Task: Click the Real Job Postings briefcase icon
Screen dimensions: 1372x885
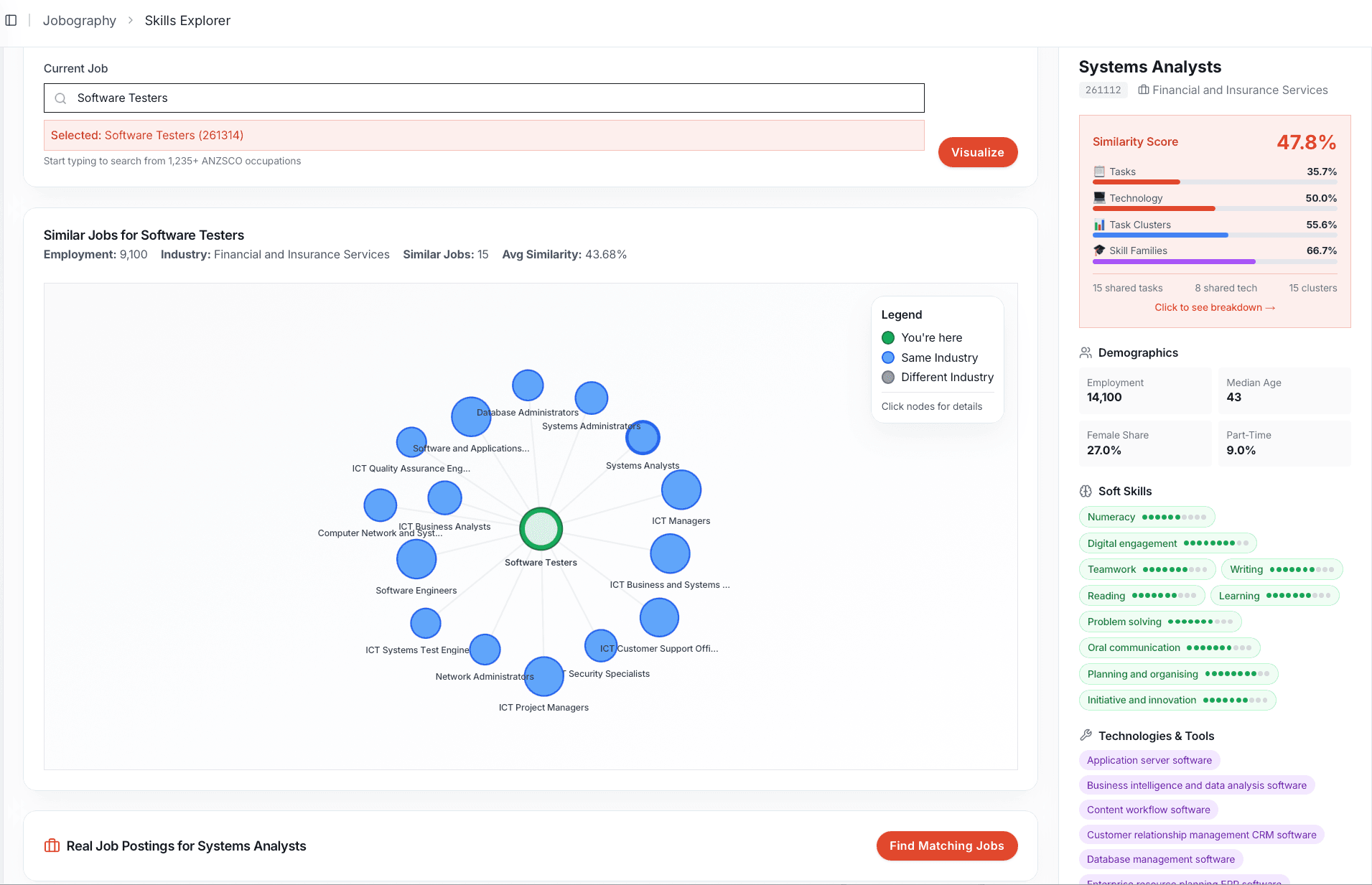Action: coord(52,846)
